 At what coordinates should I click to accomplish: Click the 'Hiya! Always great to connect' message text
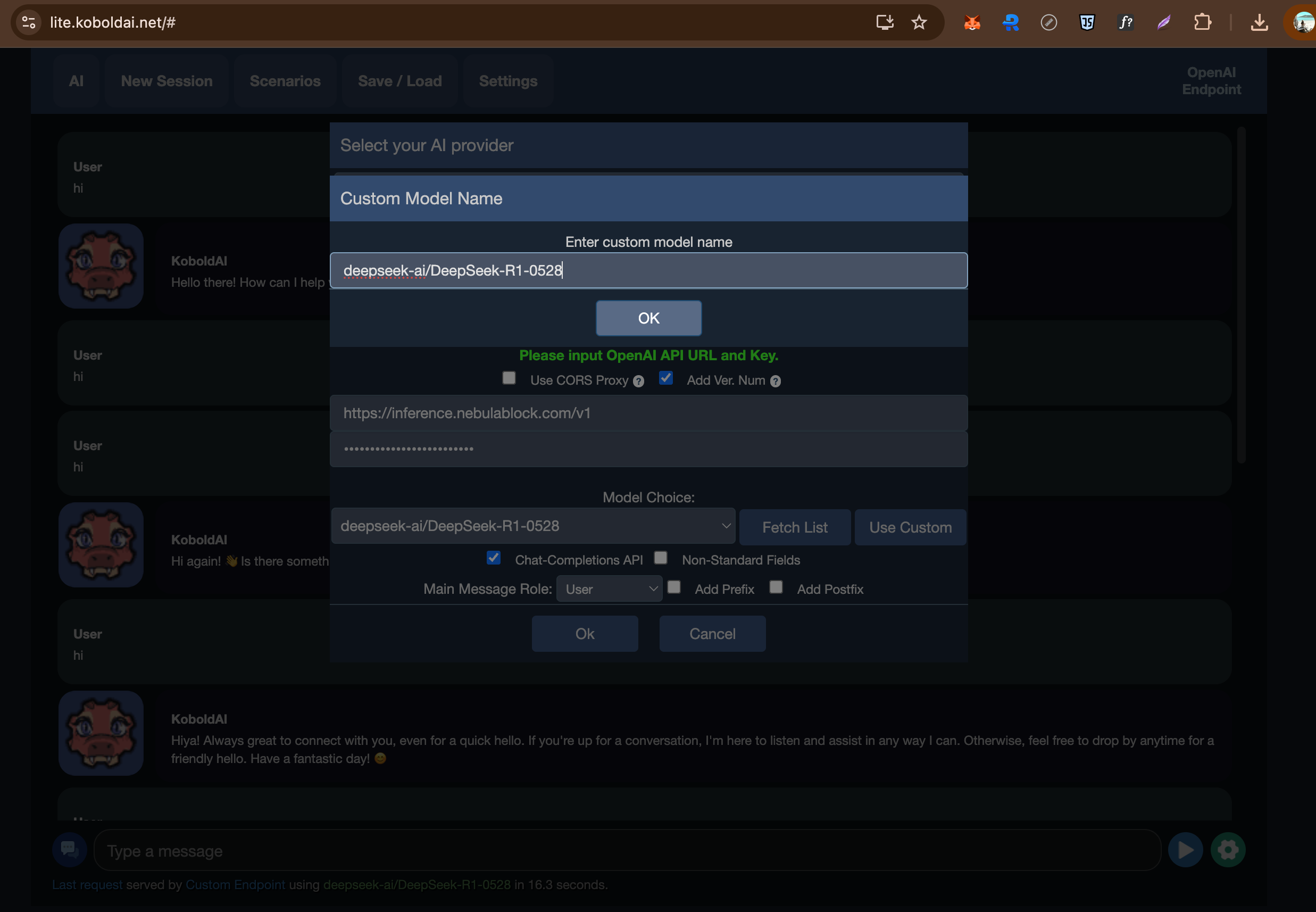tap(692, 749)
